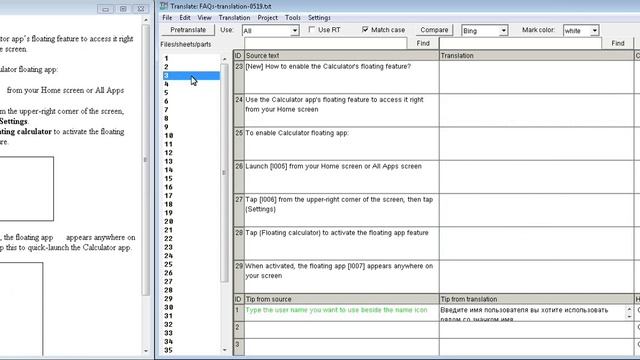The width and height of the screenshot is (640, 360).
Task: Expand the Mark color dropdown
Action: (x=595, y=31)
